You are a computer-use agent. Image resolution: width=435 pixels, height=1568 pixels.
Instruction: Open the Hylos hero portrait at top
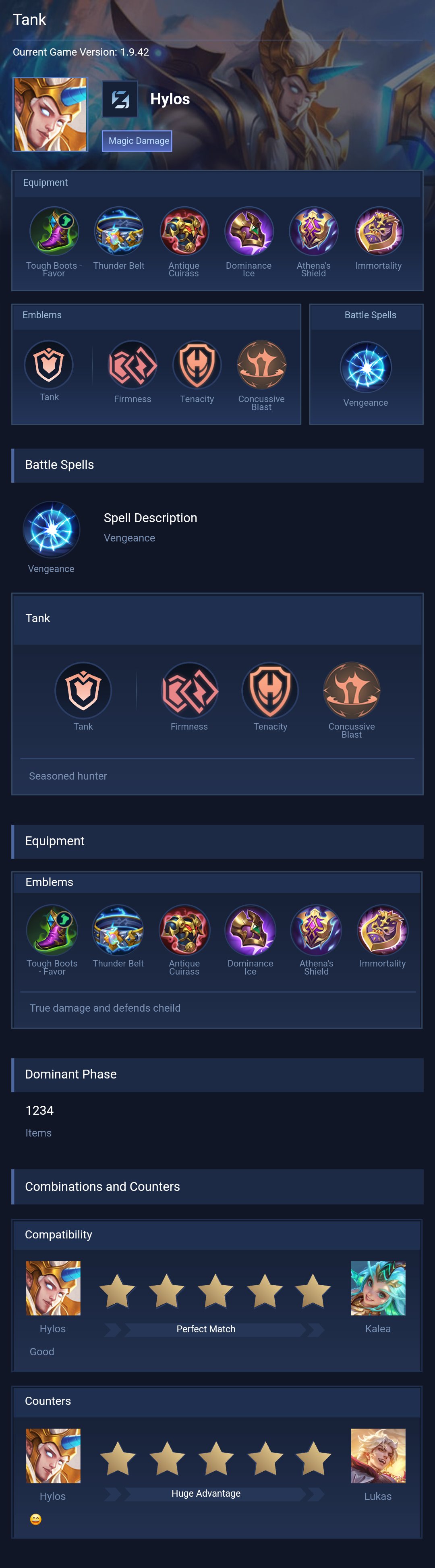50,114
